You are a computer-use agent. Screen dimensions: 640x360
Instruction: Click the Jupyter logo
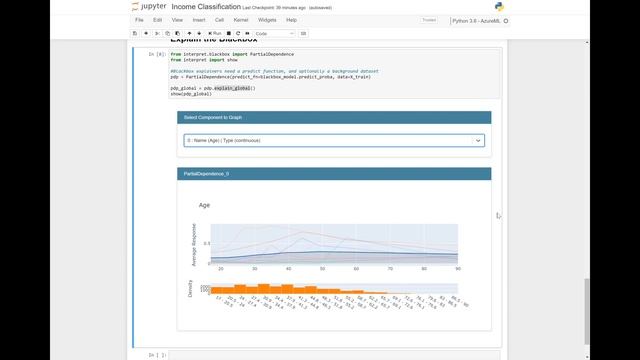149,7
